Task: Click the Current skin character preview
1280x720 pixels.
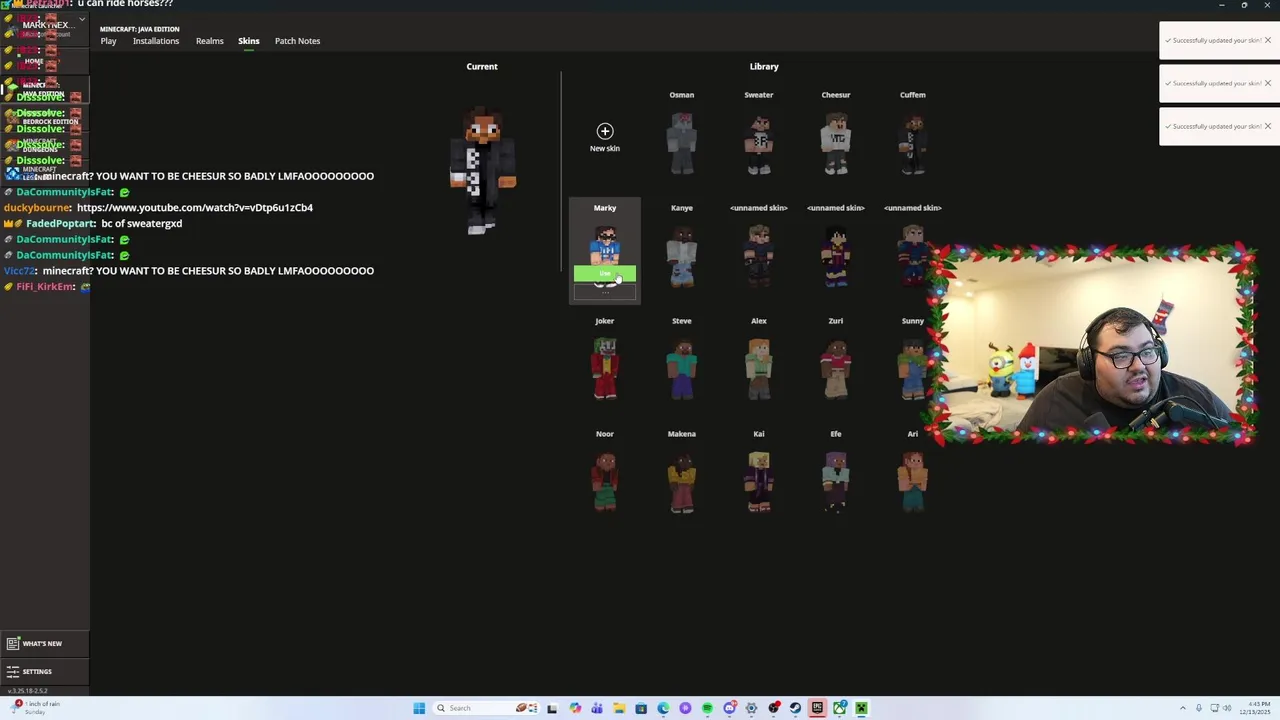Action: (482, 170)
